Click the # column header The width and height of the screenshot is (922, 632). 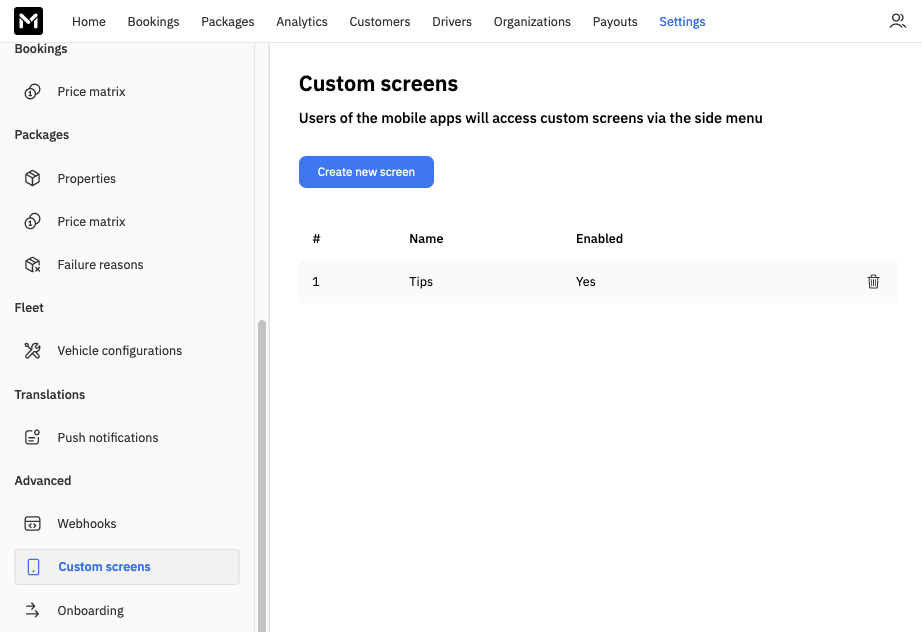tap(316, 239)
